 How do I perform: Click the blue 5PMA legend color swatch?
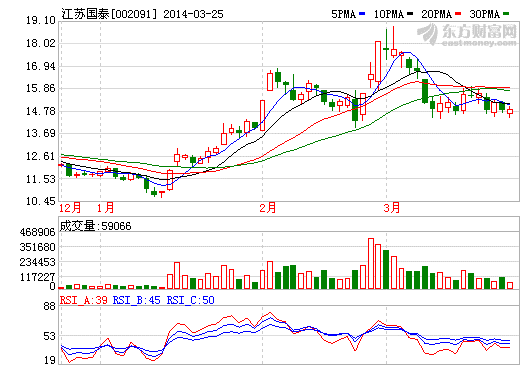click(362, 14)
